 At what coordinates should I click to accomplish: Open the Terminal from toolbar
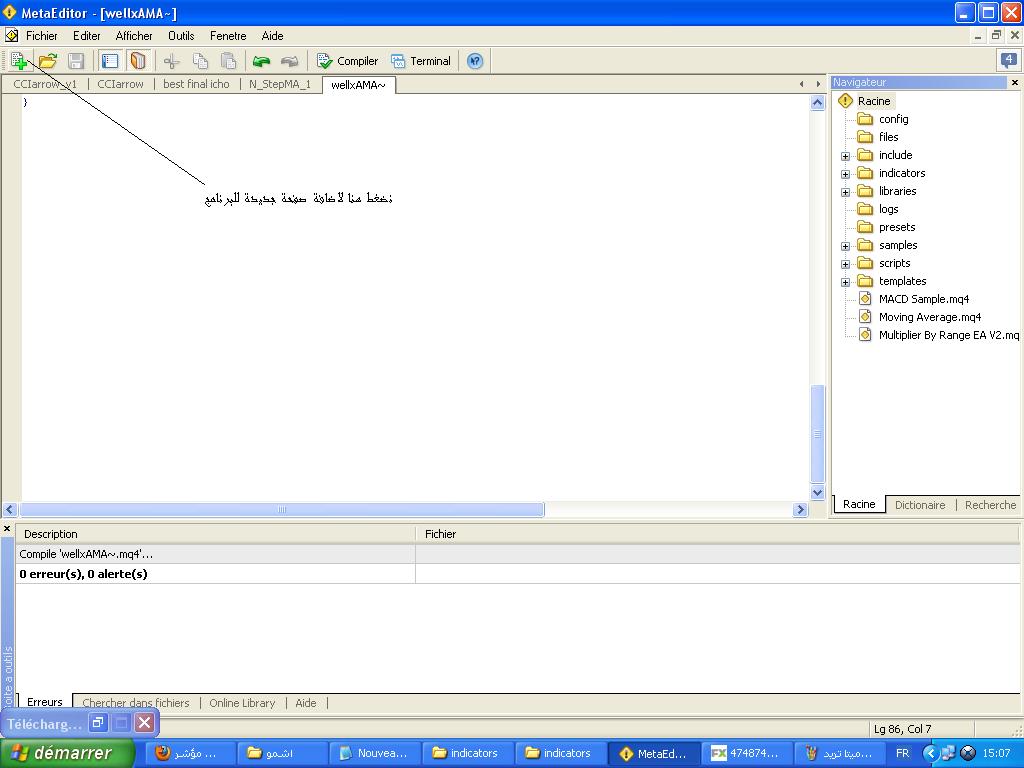(x=420, y=61)
